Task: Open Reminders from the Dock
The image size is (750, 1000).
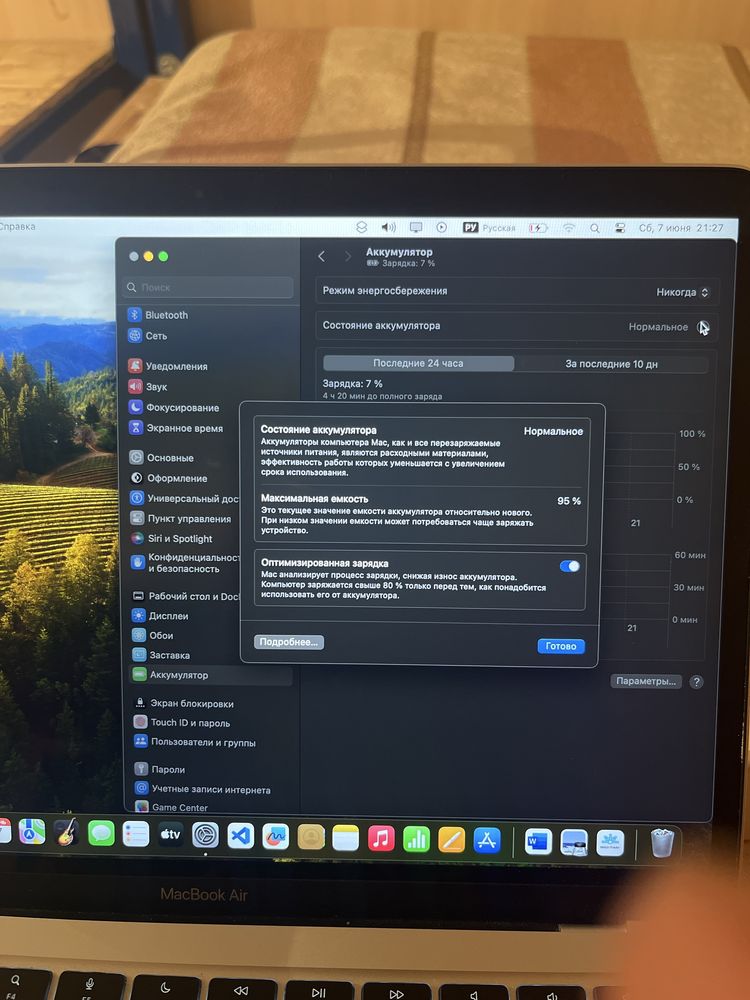Action: (136, 834)
